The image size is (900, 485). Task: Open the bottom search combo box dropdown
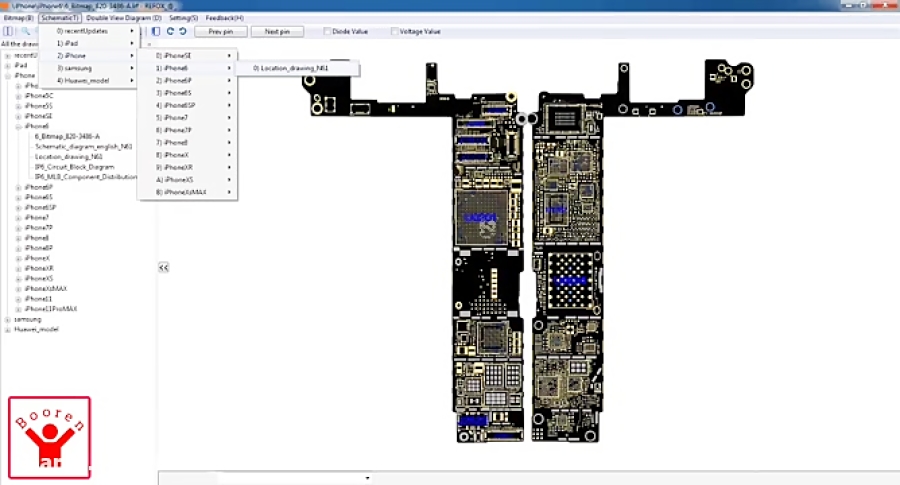coord(367,478)
